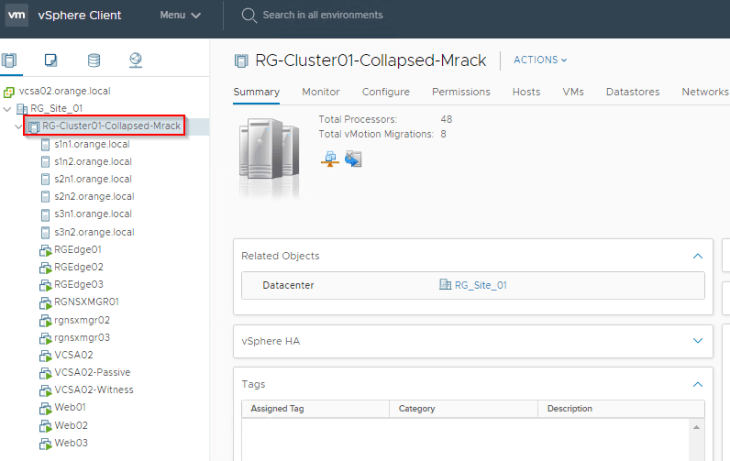The height and width of the screenshot is (461, 730).
Task: Click host icon for s2n1.orange.local
Action: (x=45, y=179)
